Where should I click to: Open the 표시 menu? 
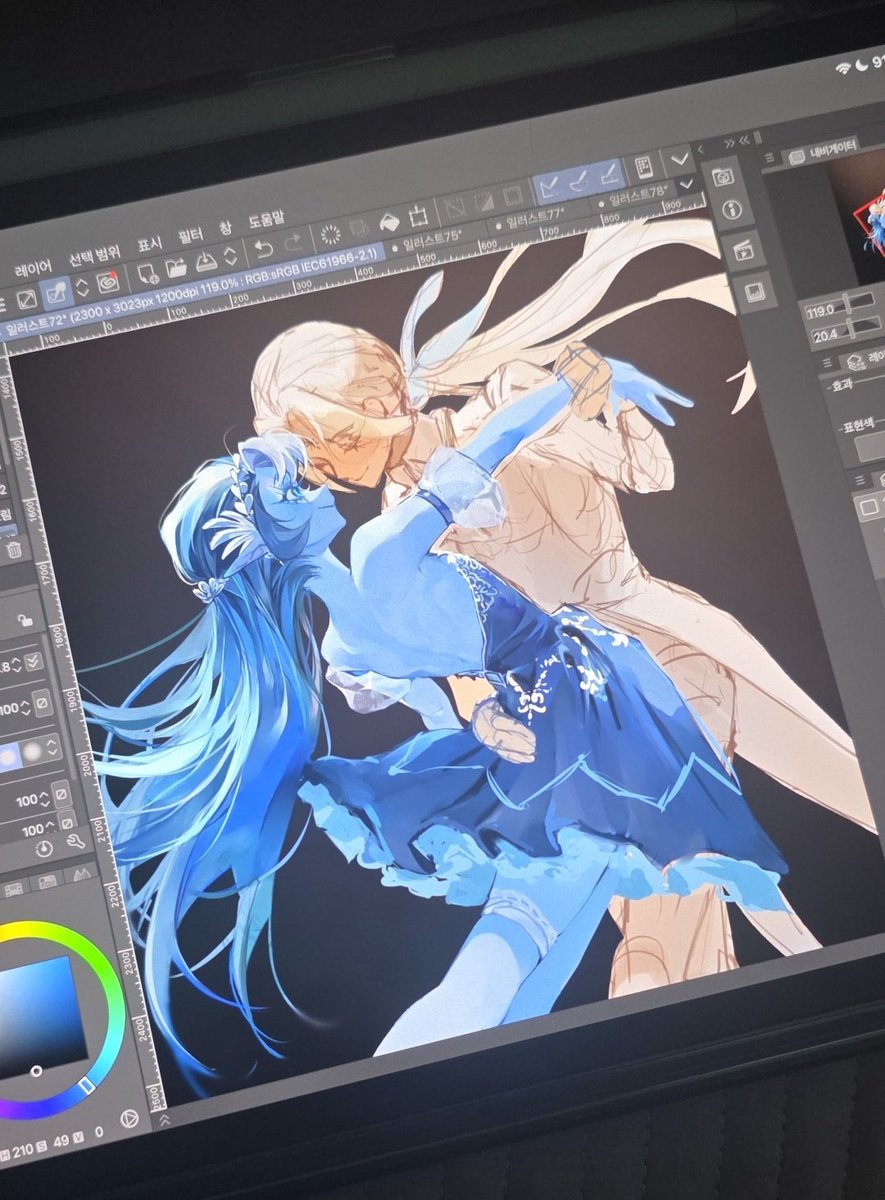click(150, 245)
